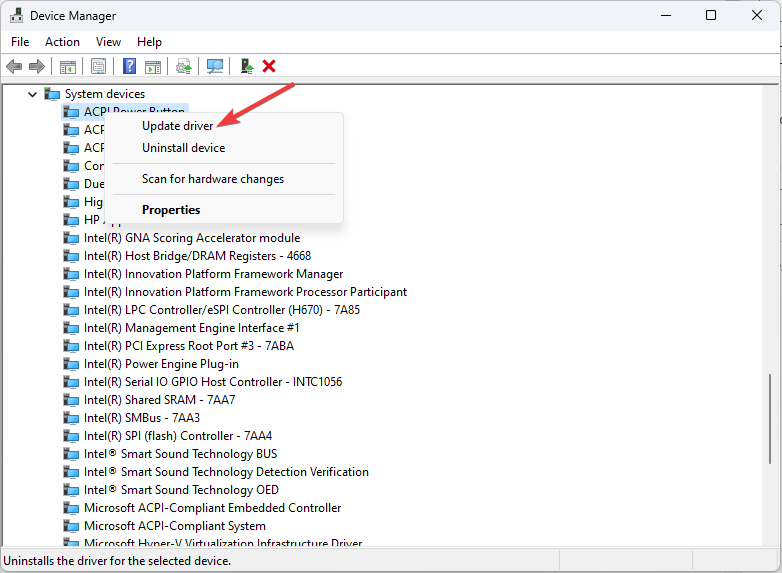
Task: Select Uninstall device in the context menu
Action: [x=183, y=148]
